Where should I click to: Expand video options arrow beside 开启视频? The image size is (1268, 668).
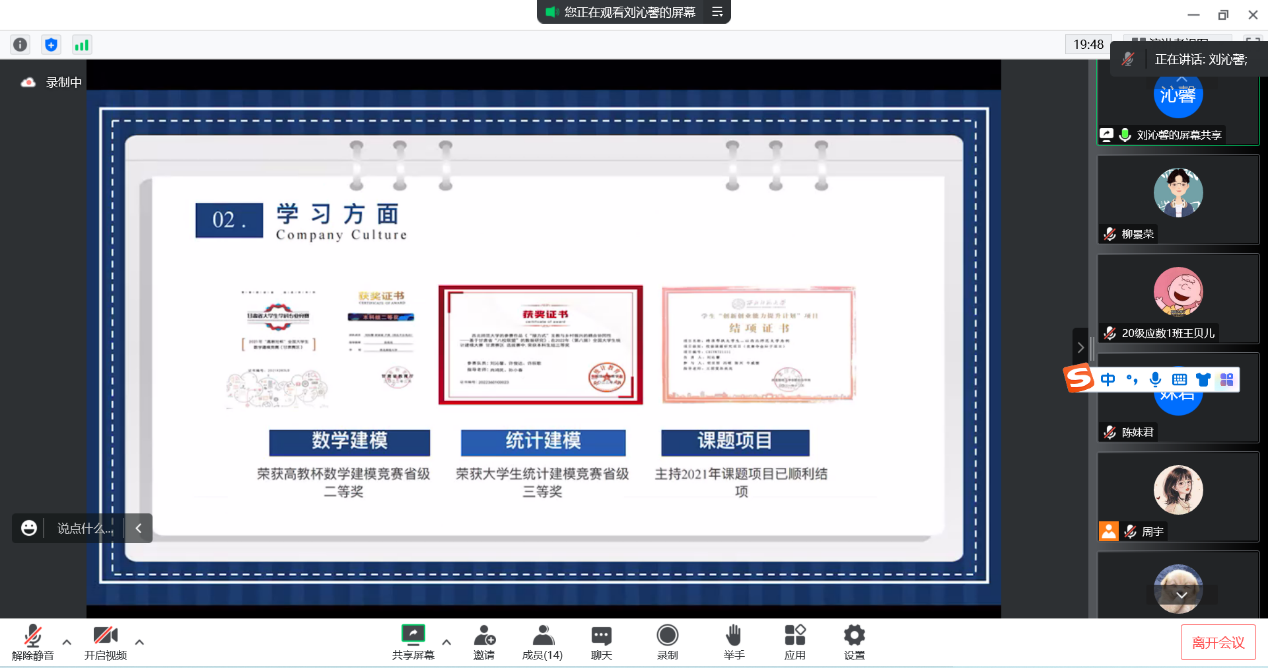139,642
